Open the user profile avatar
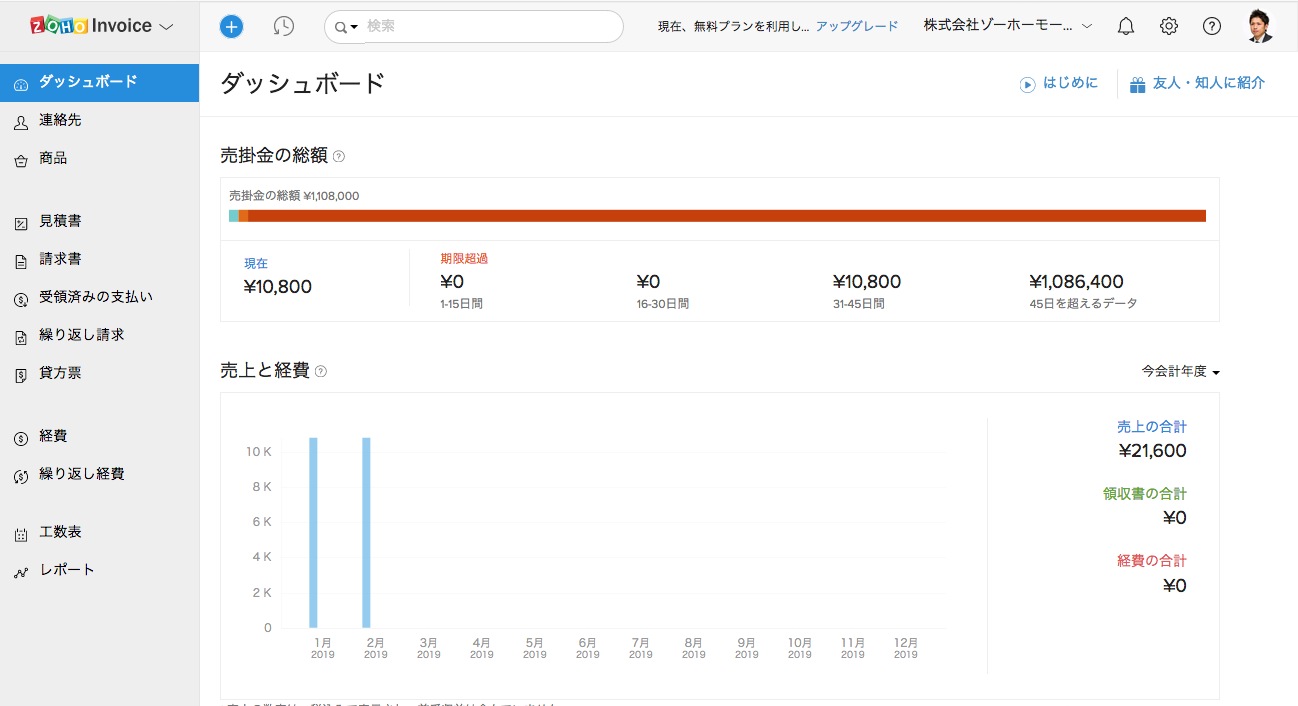The width and height of the screenshot is (1298, 706). pos(1261,26)
